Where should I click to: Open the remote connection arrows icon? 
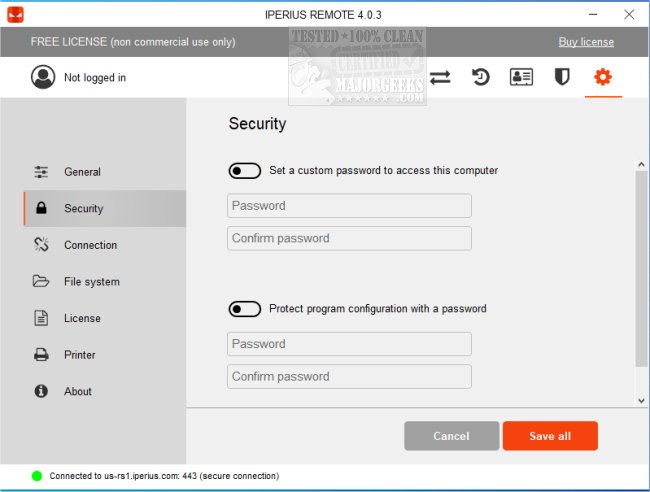[440, 77]
